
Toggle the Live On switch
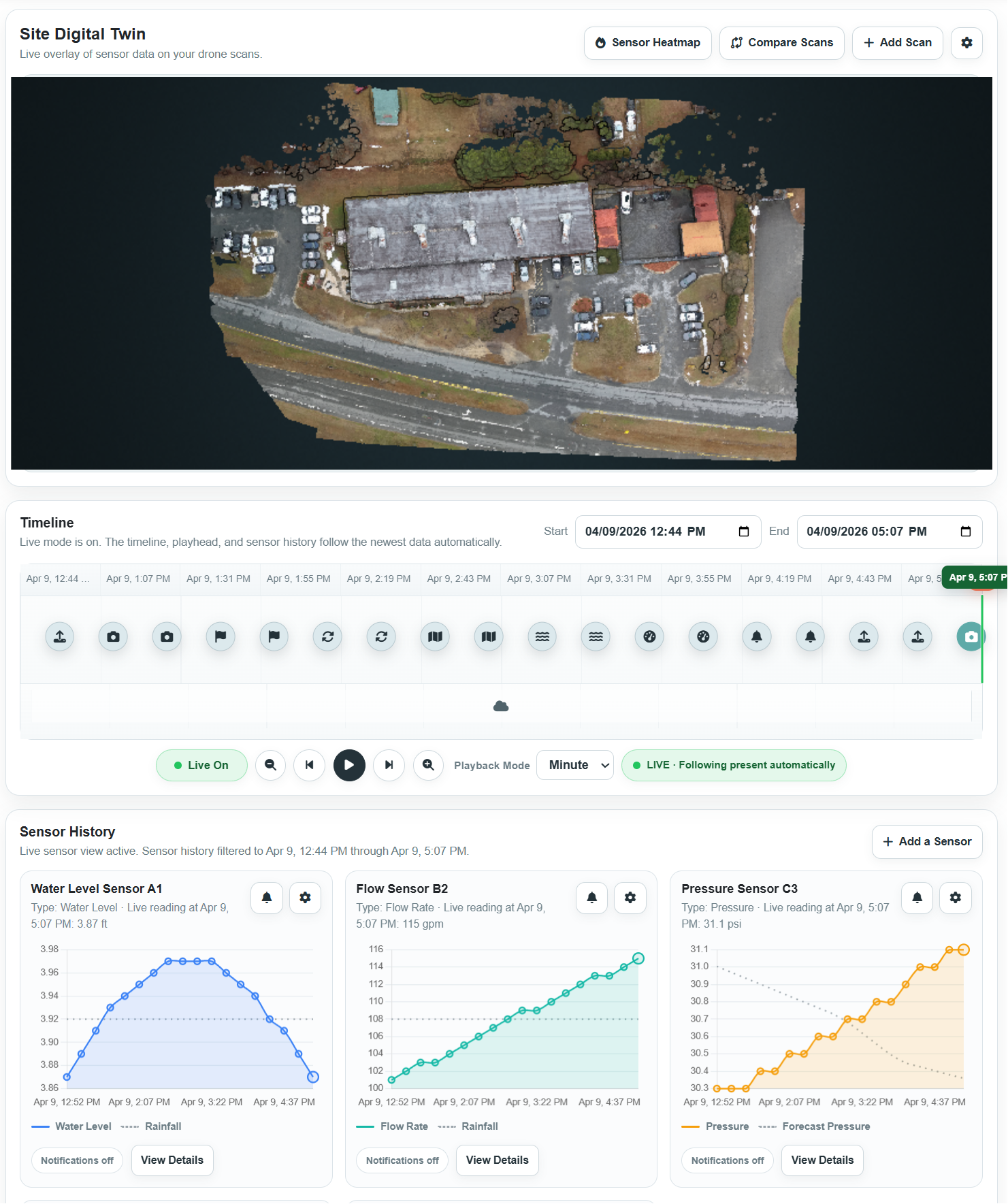(x=201, y=765)
